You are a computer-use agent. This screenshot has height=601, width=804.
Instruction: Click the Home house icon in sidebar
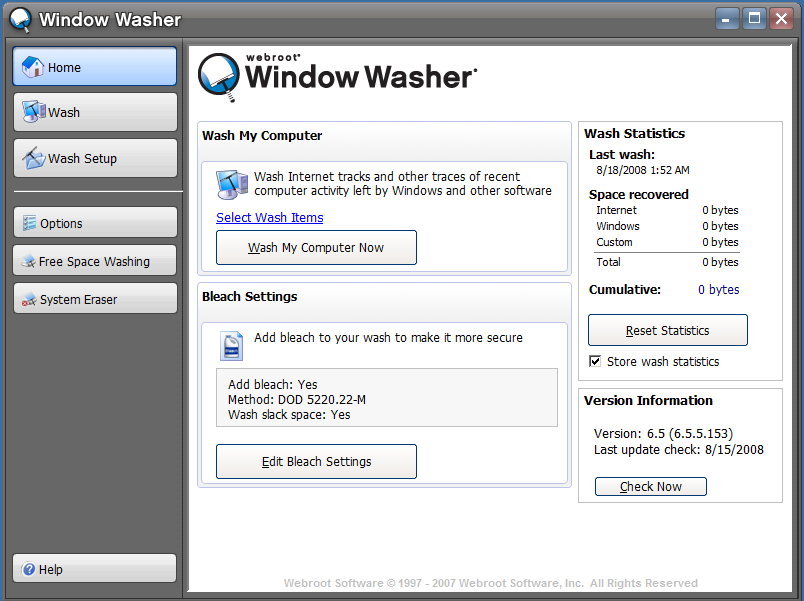(x=33, y=67)
